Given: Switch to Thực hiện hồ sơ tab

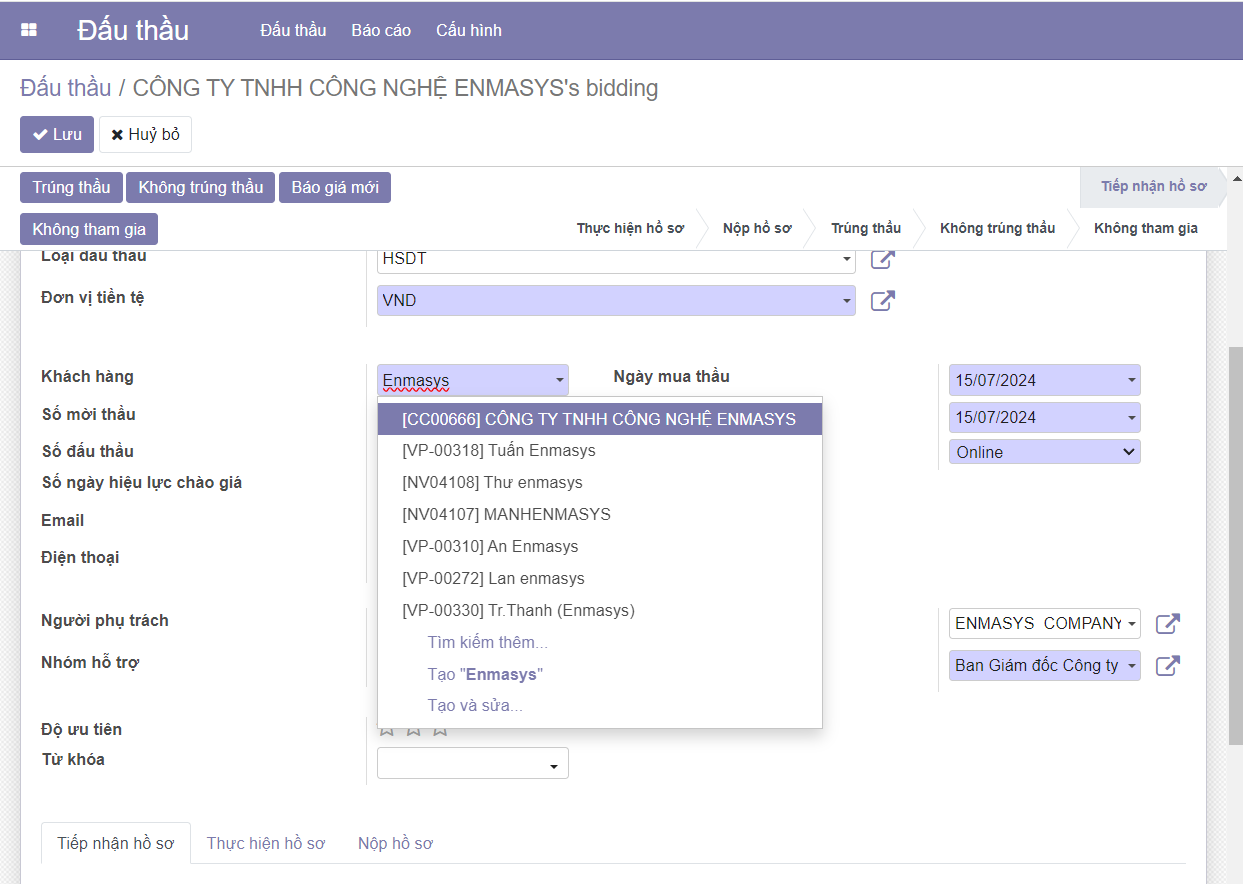Looking at the screenshot, I should pos(265,843).
